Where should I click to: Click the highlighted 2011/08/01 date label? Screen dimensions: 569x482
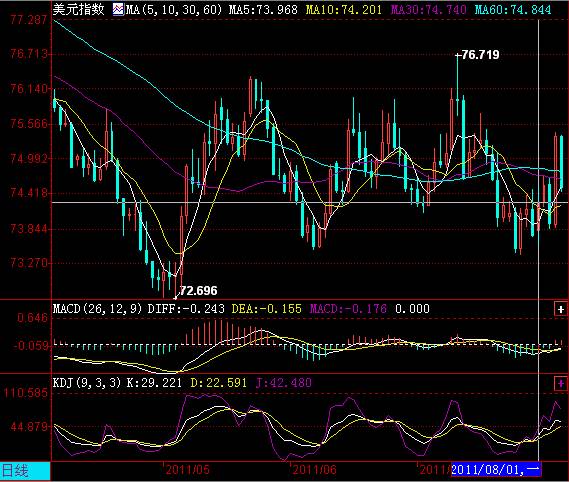(x=496, y=470)
